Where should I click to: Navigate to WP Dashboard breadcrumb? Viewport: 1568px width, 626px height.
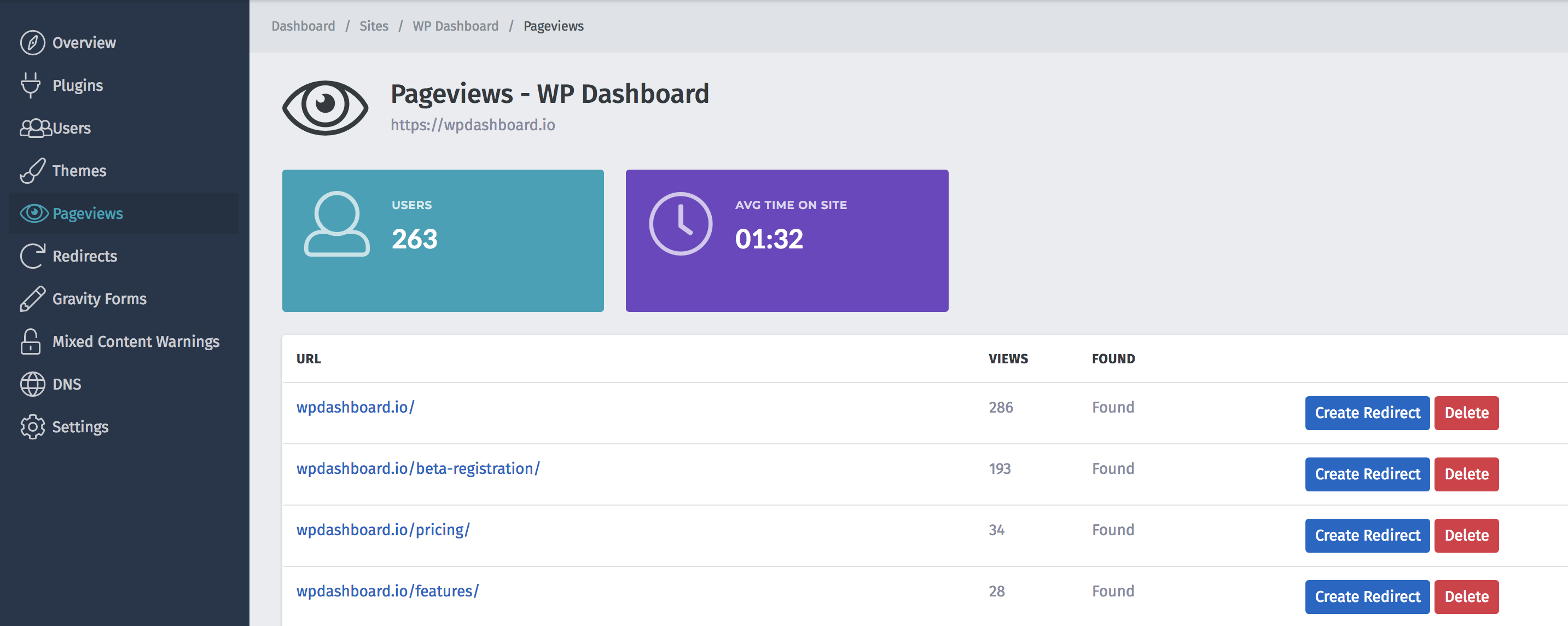[x=455, y=26]
